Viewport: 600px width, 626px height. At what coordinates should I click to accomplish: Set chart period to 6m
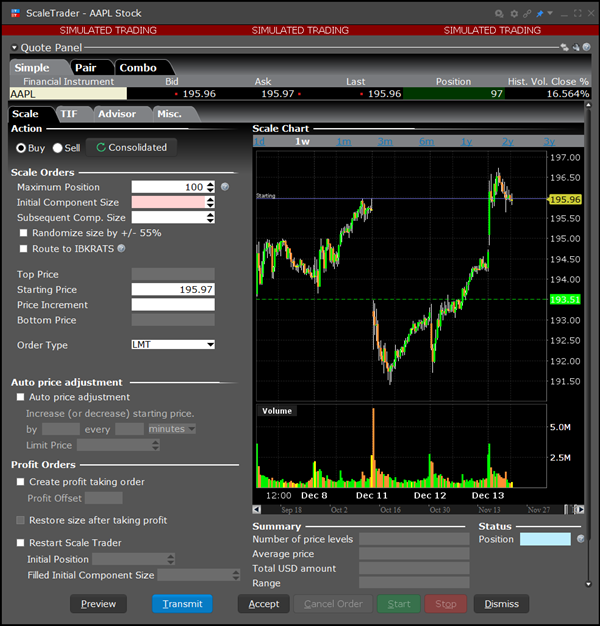[427, 141]
